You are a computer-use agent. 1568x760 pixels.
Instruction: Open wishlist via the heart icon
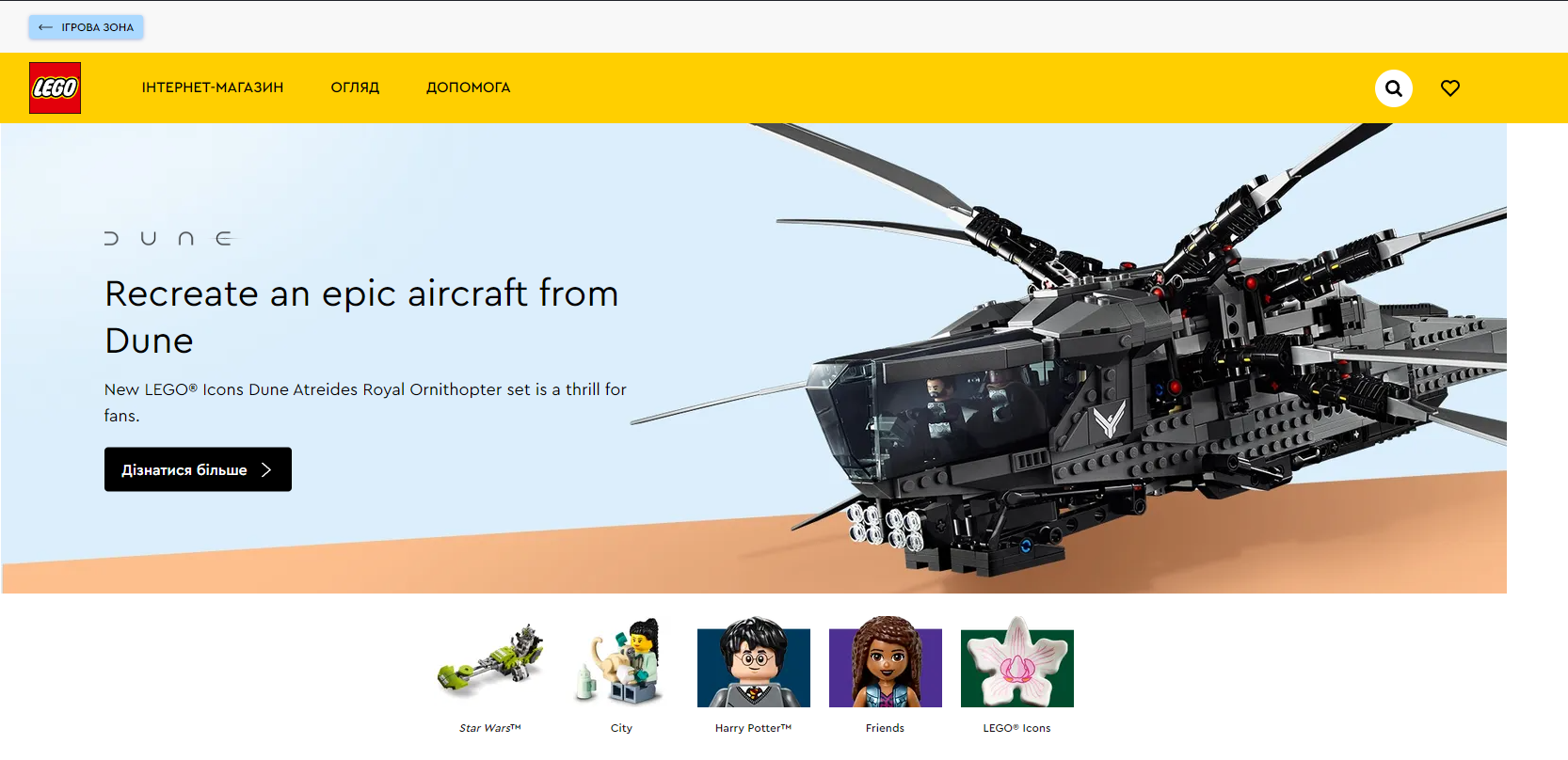coord(1449,88)
